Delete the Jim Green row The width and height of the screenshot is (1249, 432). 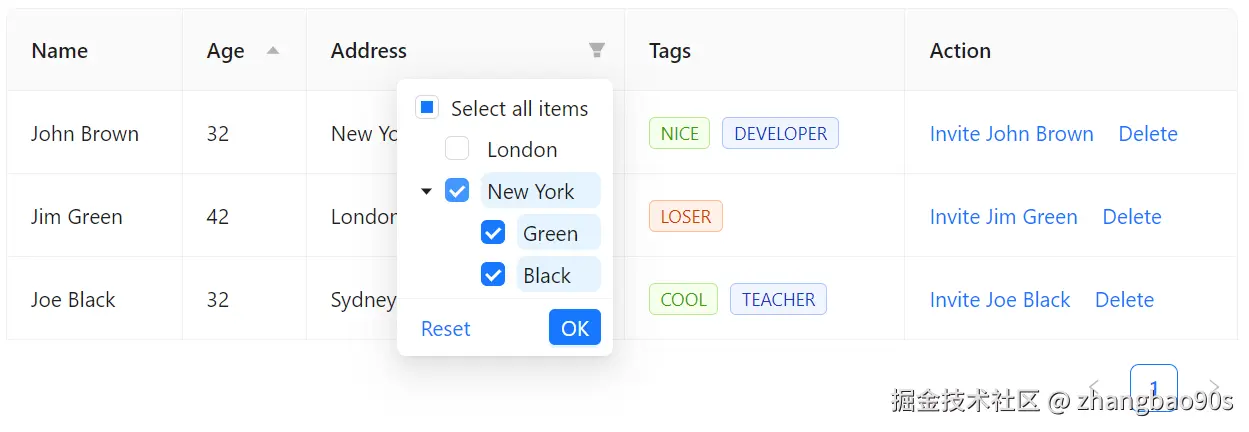[x=1132, y=217]
